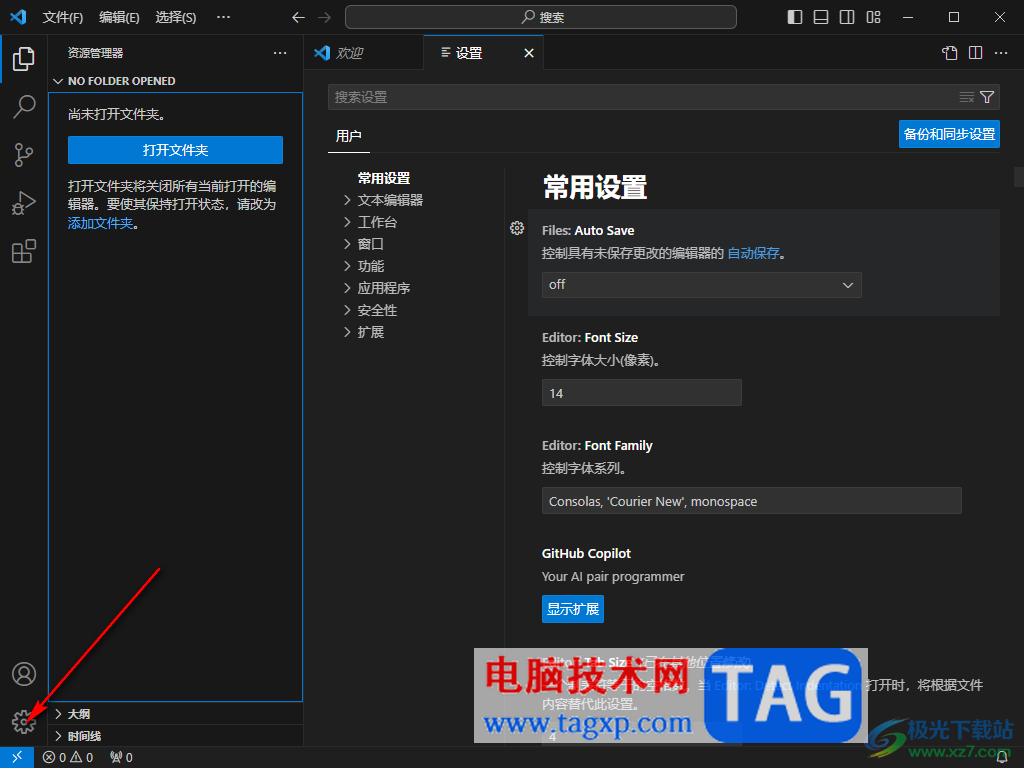The width and height of the screenshot is (1024, 768).
Task: Open the Extensions view
Action: (24, 251)
